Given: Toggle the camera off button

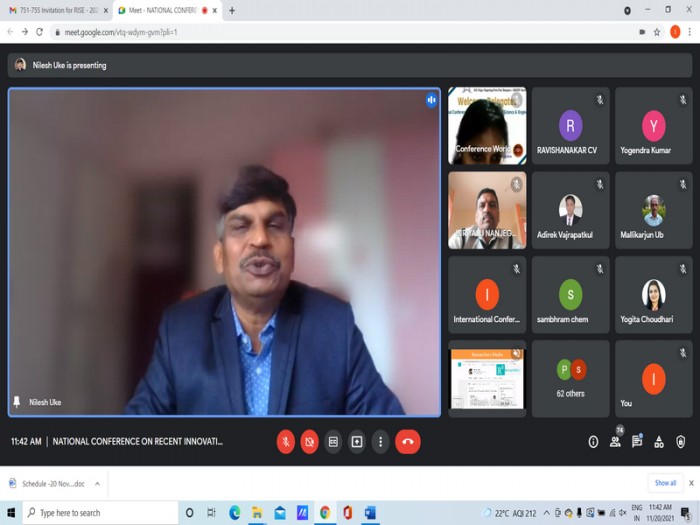Looking at the screenshot, I should click(309, 442).
